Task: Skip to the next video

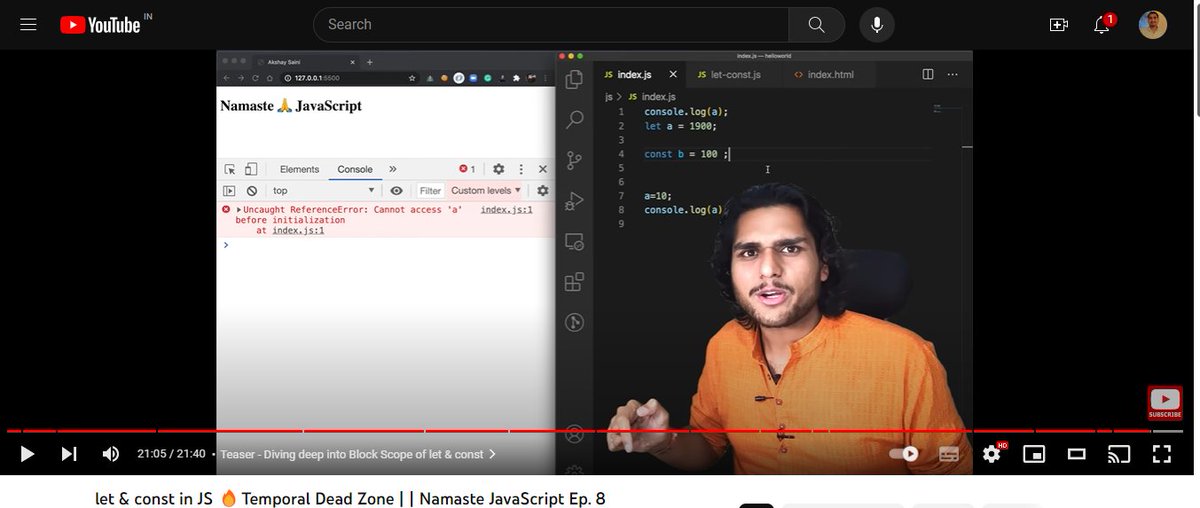Action: coord(69,454)
